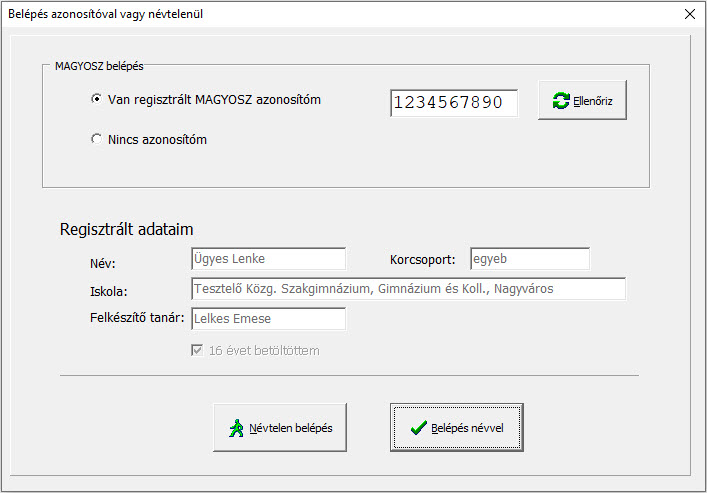707x493 pixels.
Task: Toggle the 16 évet betöltöttem checkbox
Action: click(197, 350)
